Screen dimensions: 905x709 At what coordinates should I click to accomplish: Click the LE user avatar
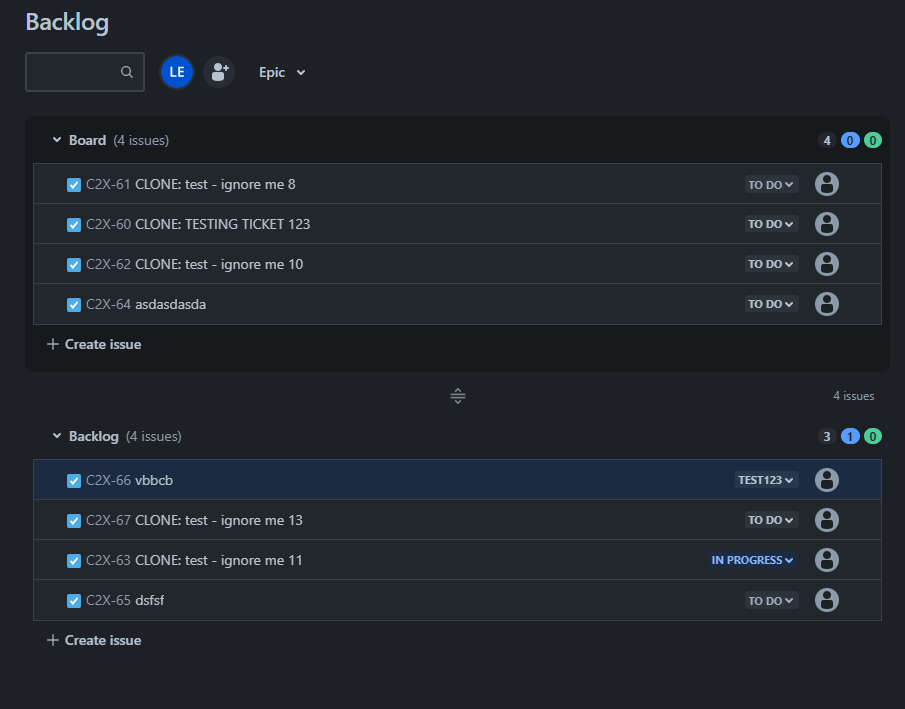click(177, 72)
